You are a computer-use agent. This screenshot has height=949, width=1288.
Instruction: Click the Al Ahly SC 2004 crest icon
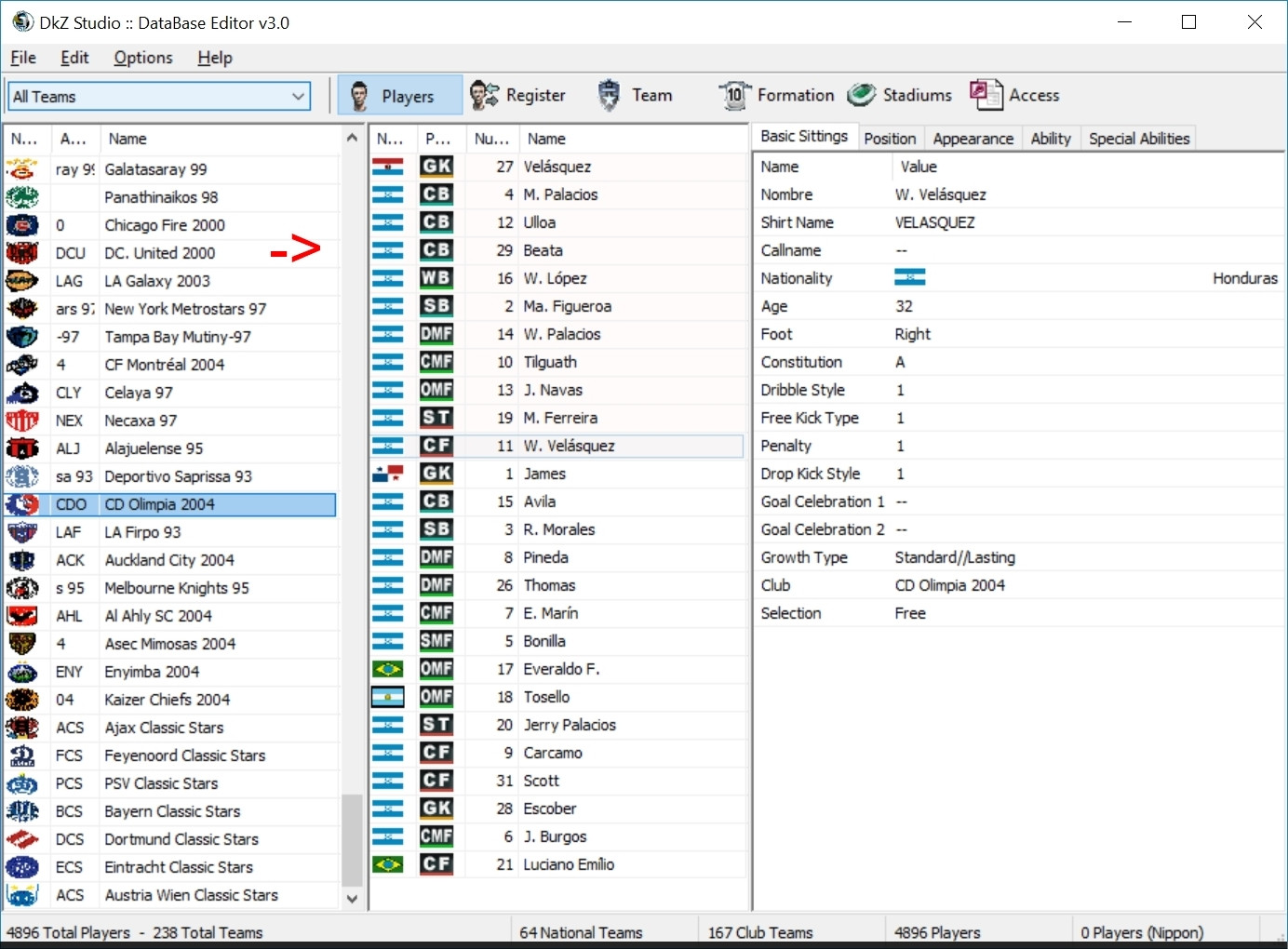click(22, 616)
